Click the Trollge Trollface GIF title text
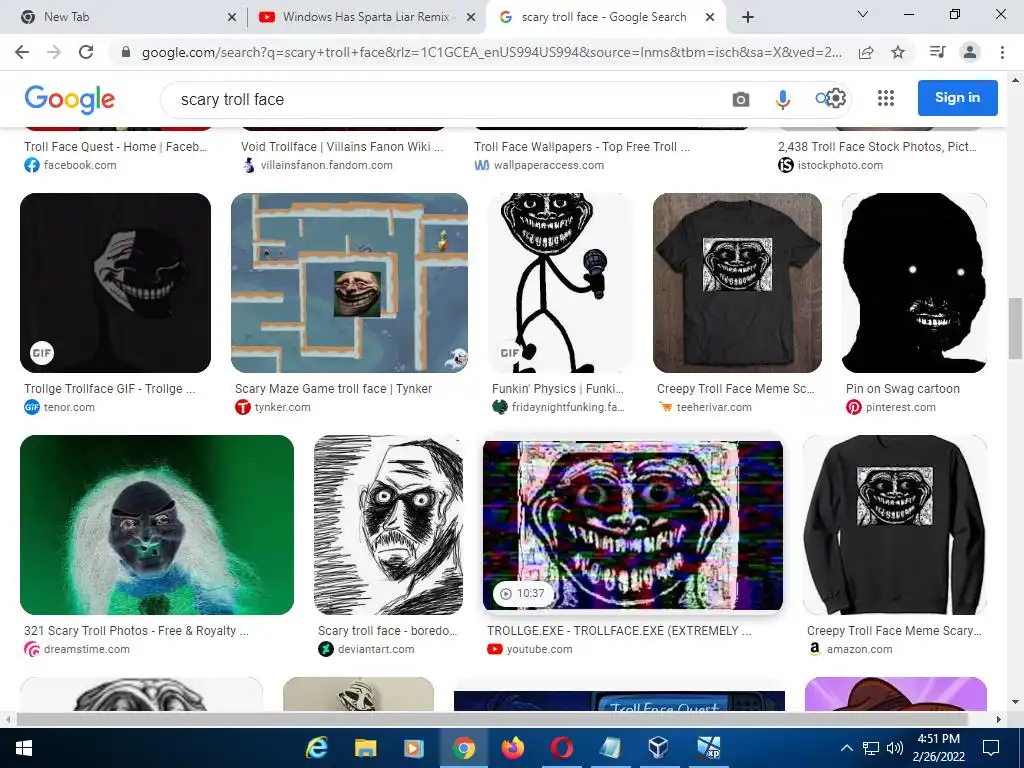This screenshot has width=1024, height=768. [110, 389]
